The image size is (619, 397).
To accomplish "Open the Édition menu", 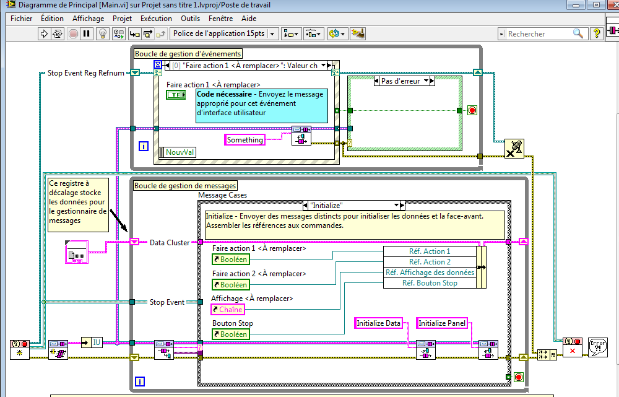I will (x=52, y=19).
